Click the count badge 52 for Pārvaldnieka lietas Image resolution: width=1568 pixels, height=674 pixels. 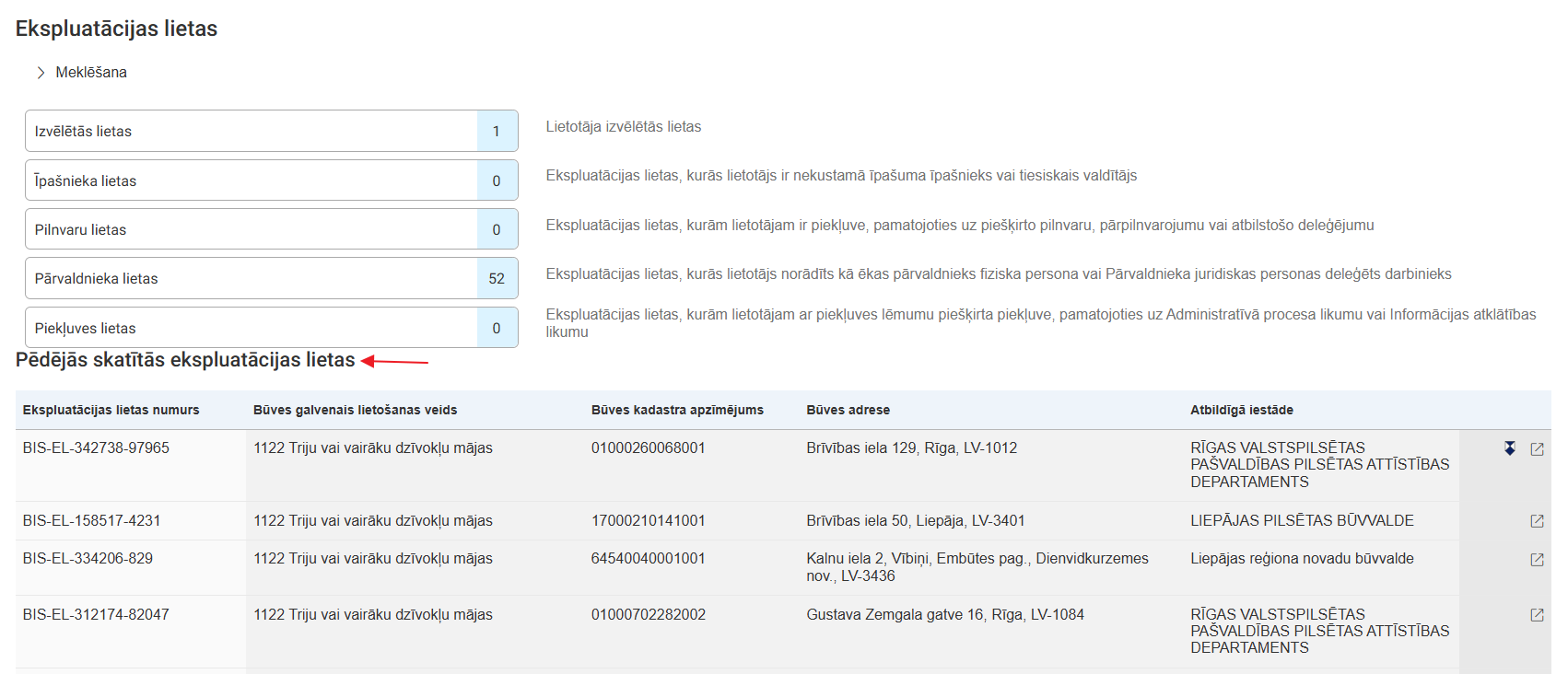[497, 279]
